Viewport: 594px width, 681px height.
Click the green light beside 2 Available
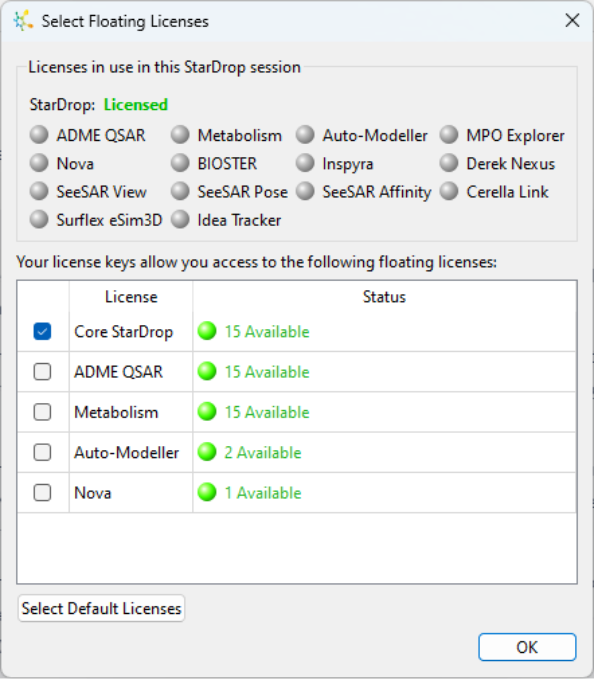coord(207,452)
